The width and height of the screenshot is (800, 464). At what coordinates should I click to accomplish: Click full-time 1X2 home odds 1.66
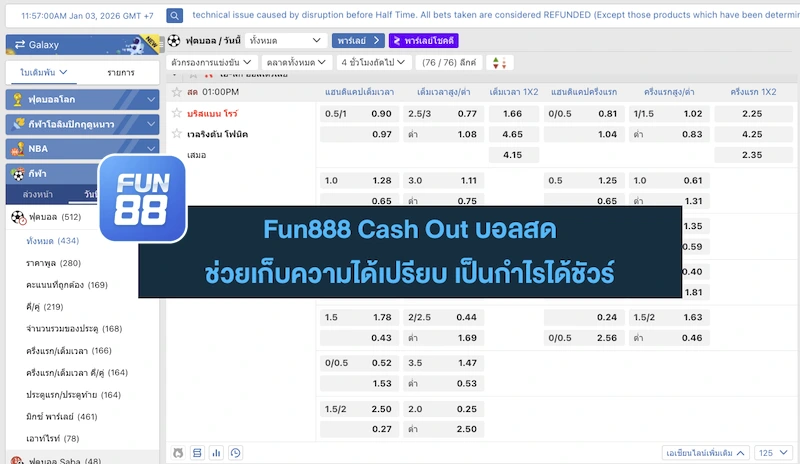[513, 113]
